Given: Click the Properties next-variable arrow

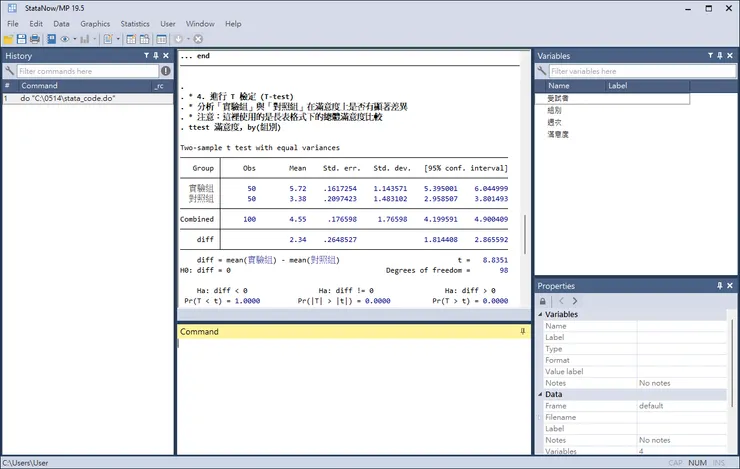Looking at the screenshot, I should 574,301.
